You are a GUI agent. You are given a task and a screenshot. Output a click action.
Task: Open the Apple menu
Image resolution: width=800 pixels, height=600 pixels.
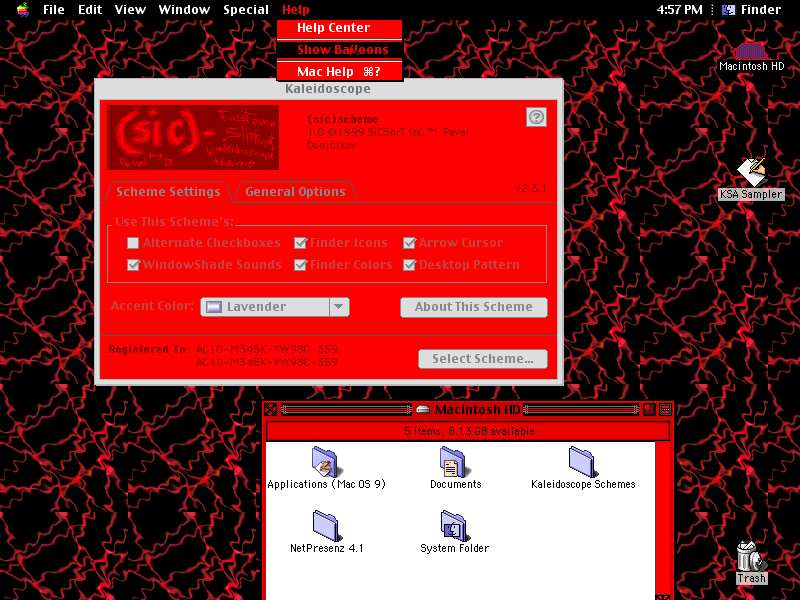[23, 10]
